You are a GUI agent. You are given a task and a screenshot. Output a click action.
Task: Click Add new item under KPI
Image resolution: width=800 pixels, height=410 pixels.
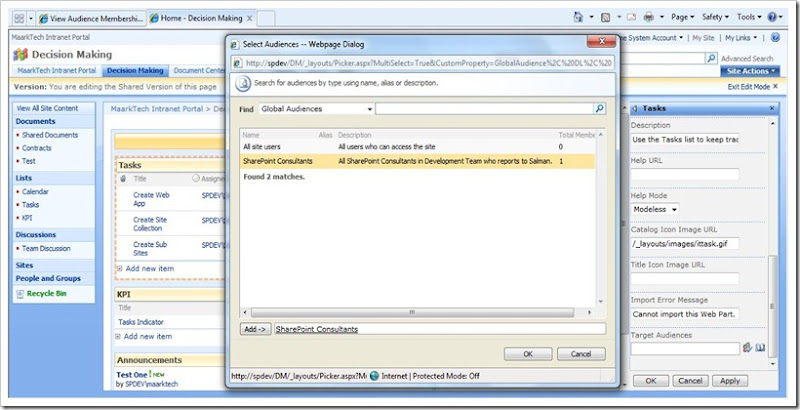tap(147, 337)
